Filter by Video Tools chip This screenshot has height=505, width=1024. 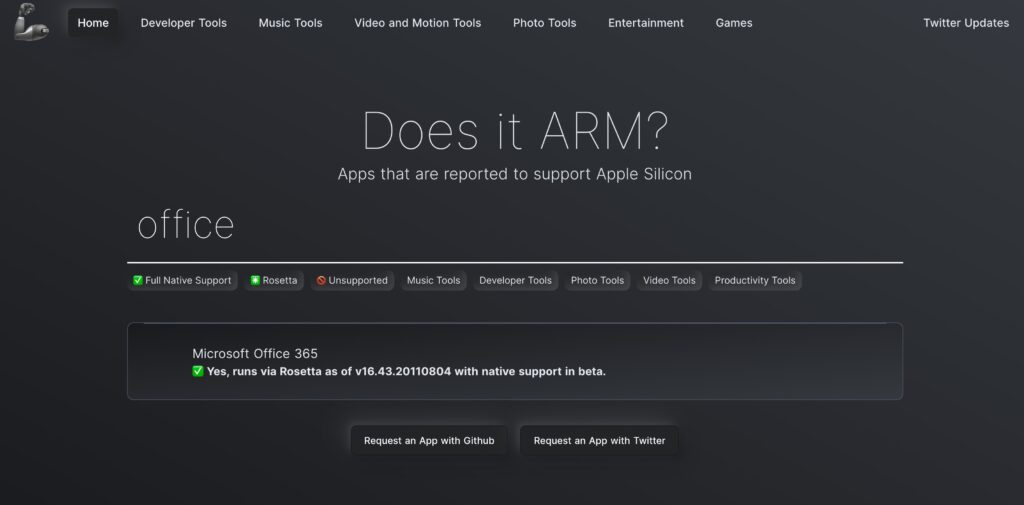coord(669,280)
